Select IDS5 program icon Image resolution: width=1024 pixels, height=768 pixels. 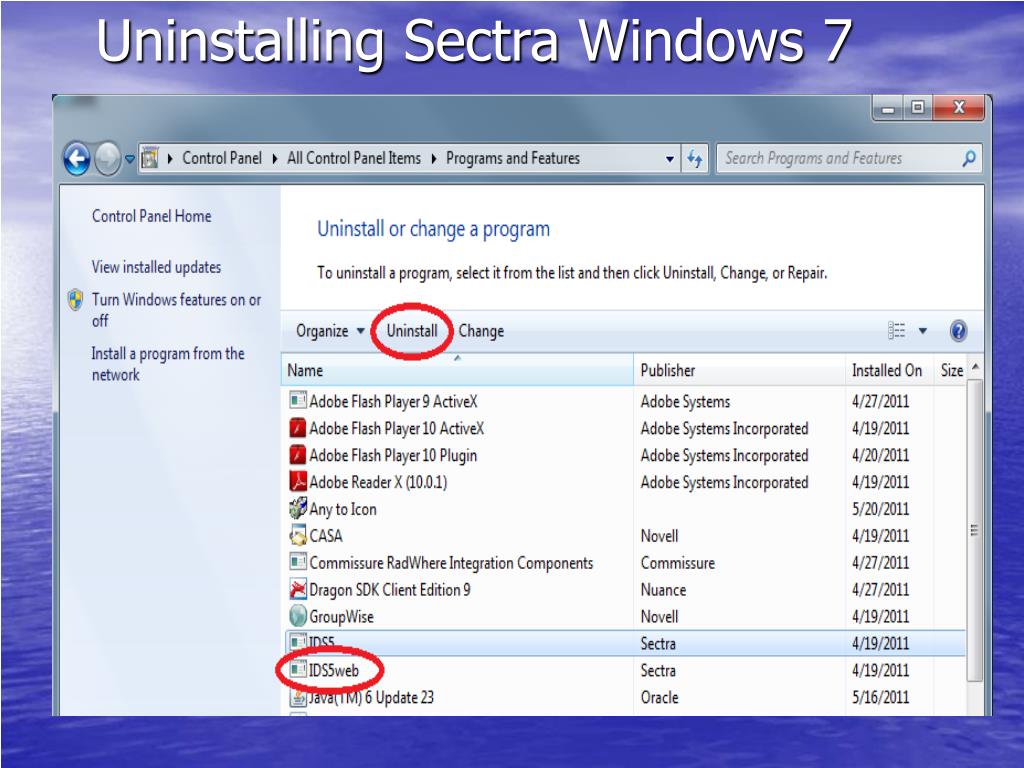(298, 643)
